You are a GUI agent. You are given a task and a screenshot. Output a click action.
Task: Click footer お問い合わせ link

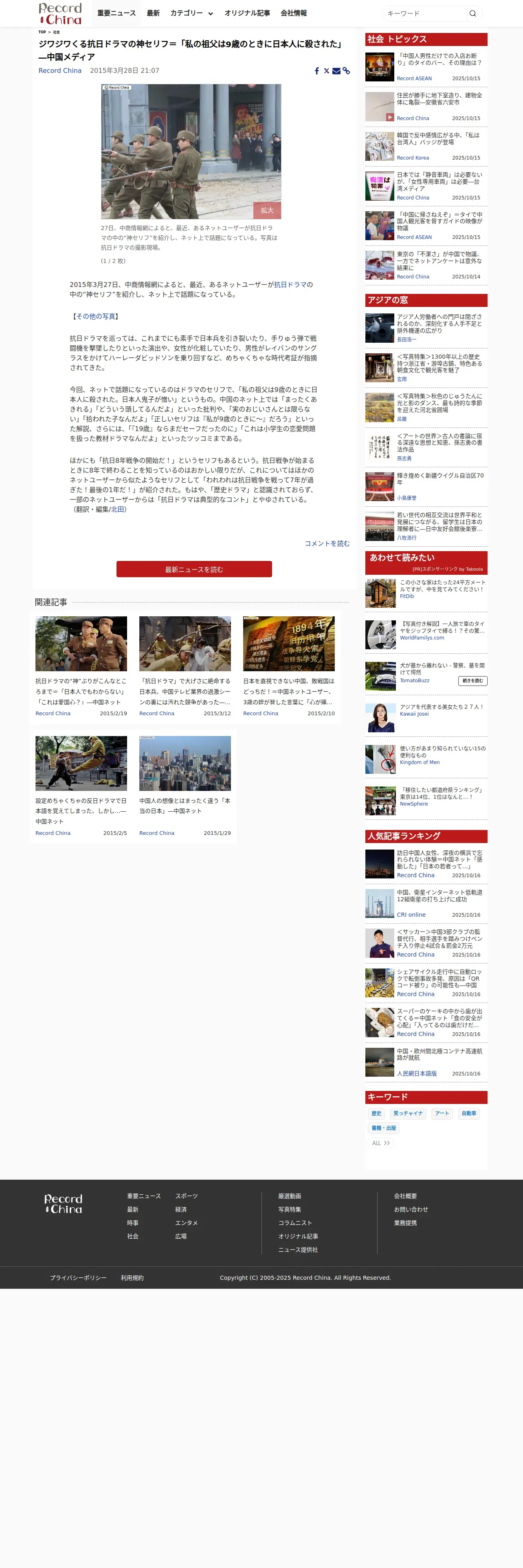[411, 1209]
